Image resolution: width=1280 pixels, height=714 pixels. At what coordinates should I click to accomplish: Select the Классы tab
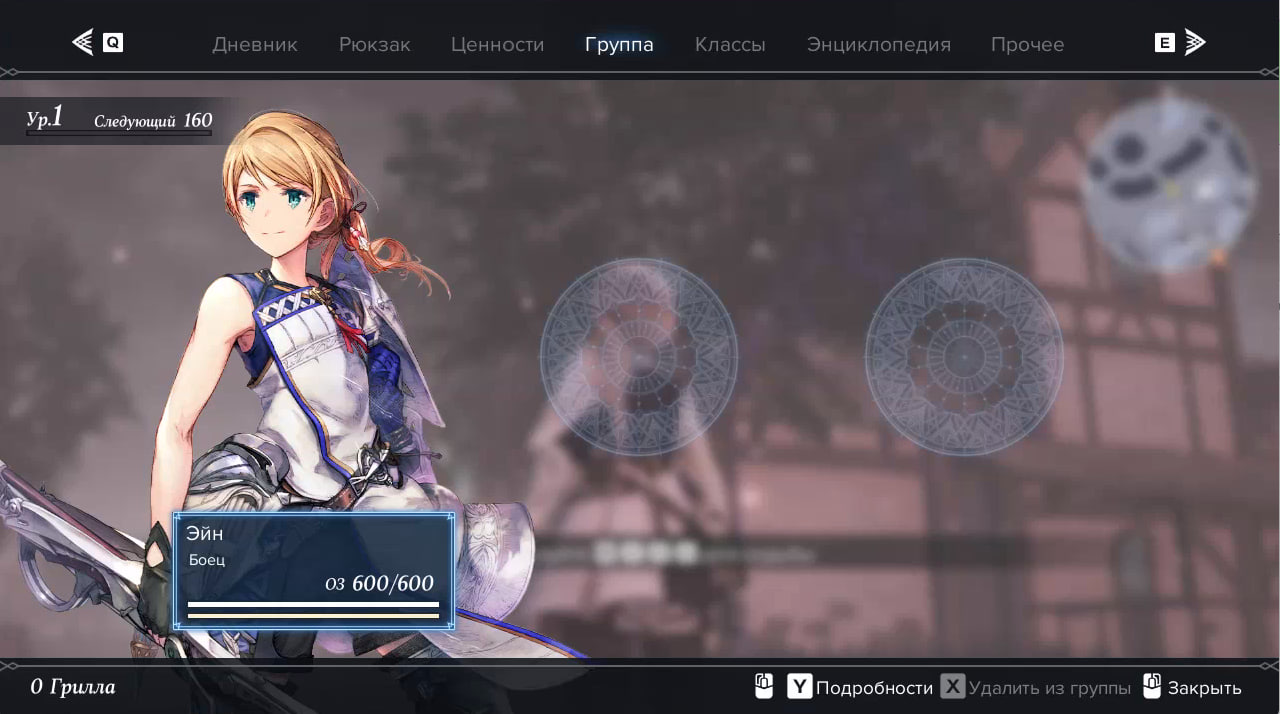tap(730, 45)
